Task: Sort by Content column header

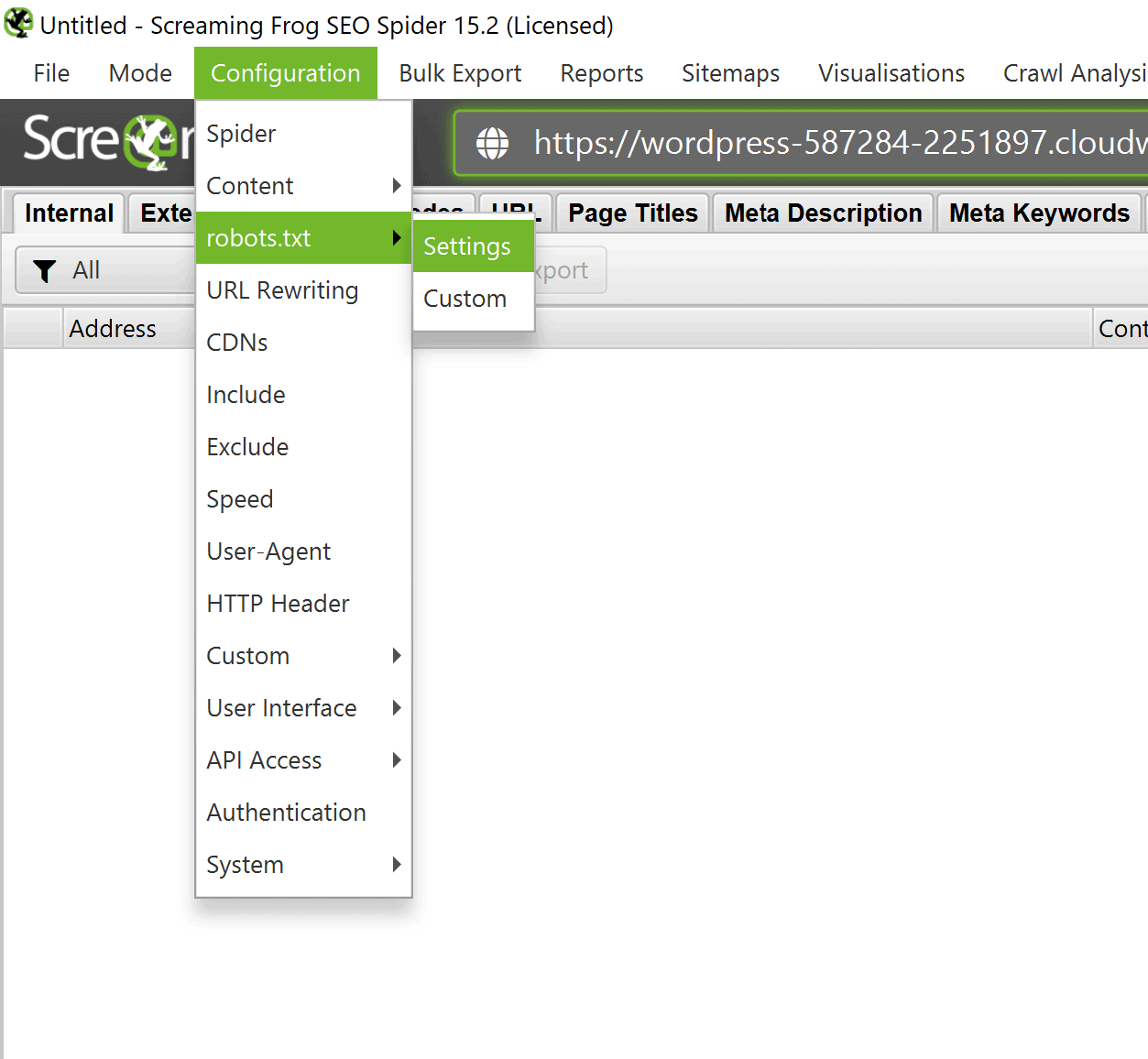Action: click(x=1121, y=329)
